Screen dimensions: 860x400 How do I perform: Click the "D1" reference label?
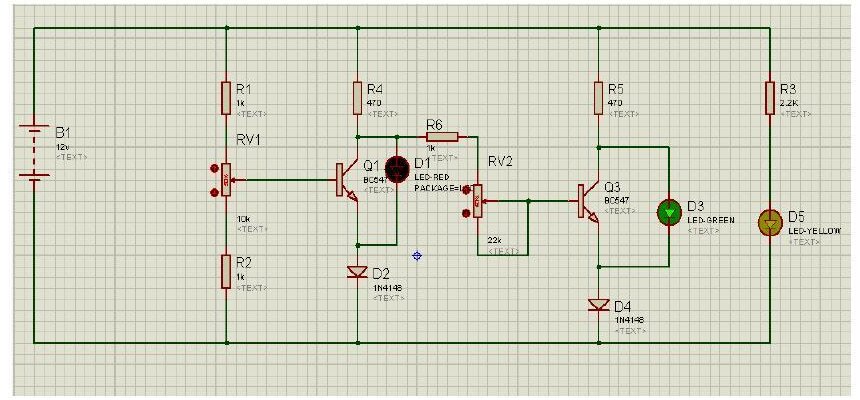point(422,163)
